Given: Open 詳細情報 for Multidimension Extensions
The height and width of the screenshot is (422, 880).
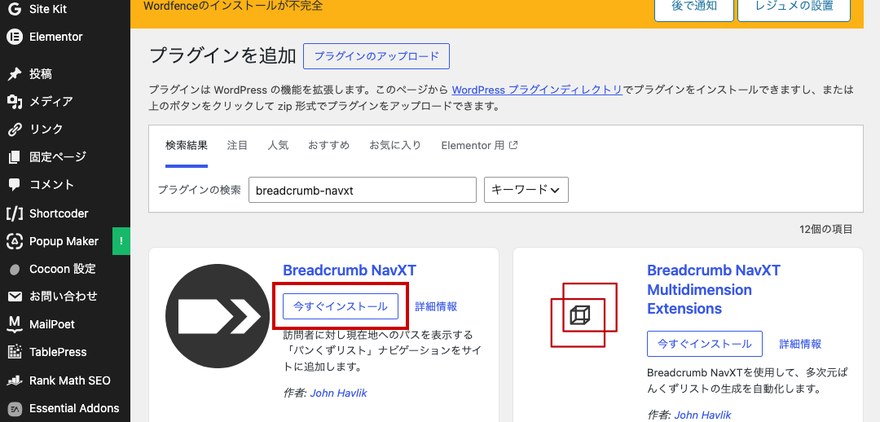Looking at the screenshot, I should pos(800,344).
